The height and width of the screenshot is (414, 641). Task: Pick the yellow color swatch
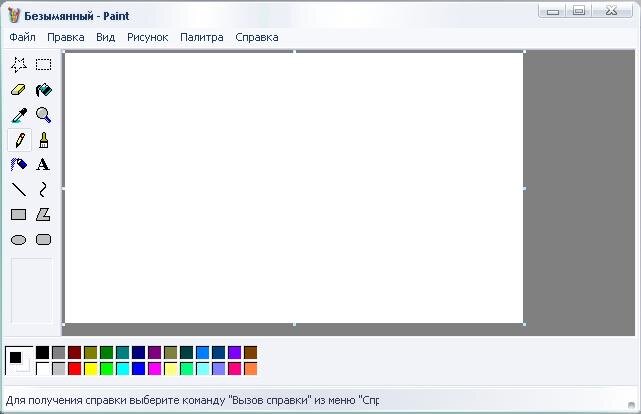(x=90, y=369)
